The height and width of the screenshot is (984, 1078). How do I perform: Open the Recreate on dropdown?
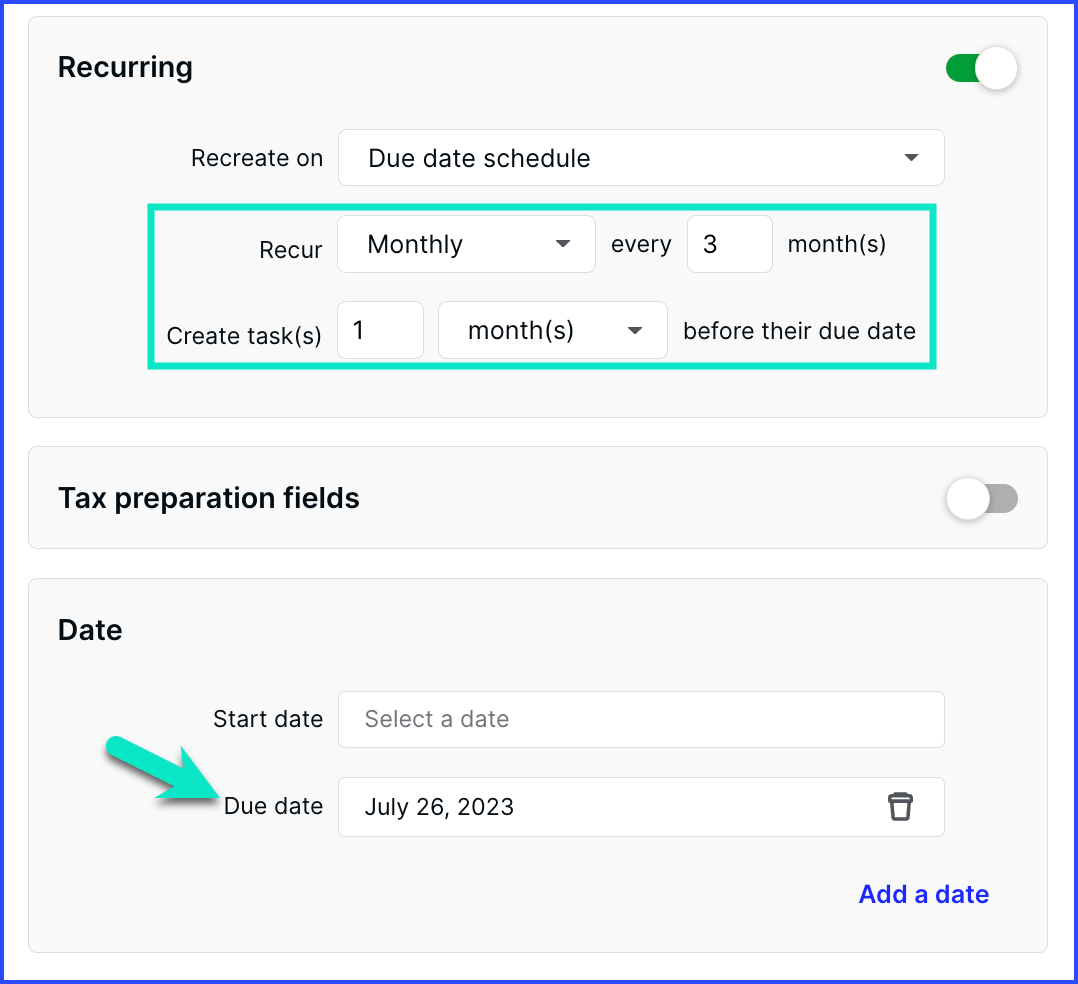pos(641,157)
